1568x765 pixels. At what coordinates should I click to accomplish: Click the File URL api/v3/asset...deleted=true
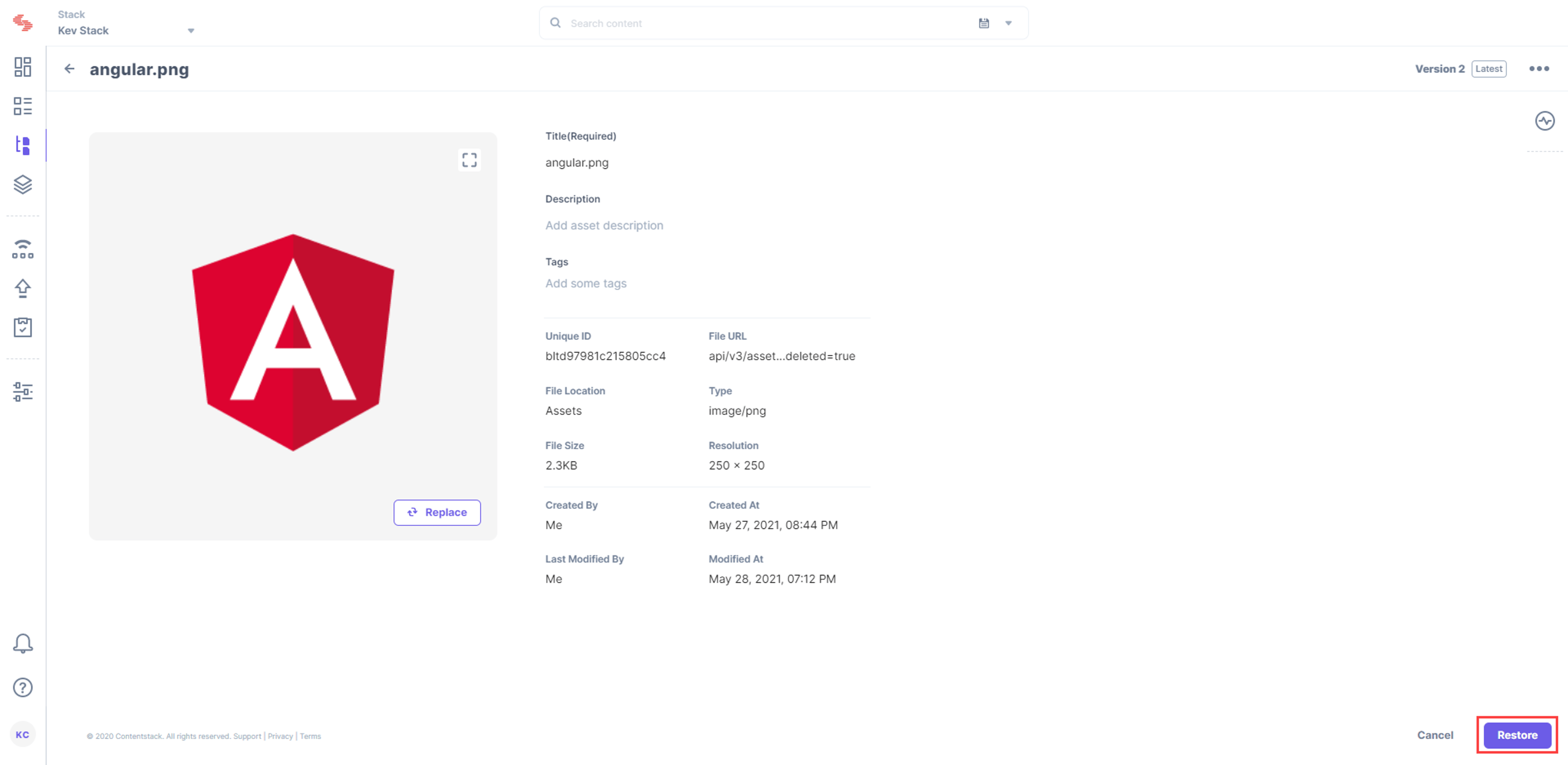coord(782,356)
